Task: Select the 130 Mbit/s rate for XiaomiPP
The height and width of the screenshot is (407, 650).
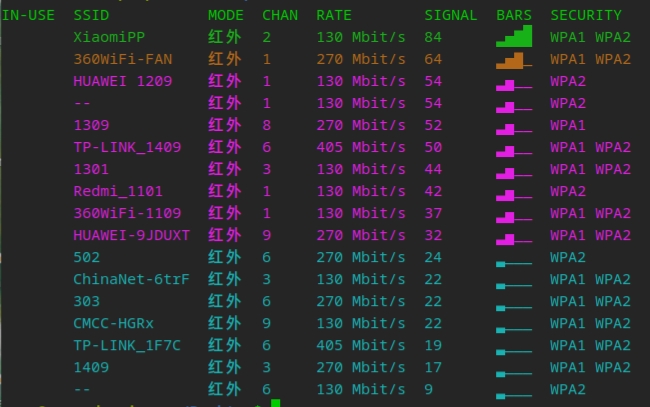Action: pos(361,37)
